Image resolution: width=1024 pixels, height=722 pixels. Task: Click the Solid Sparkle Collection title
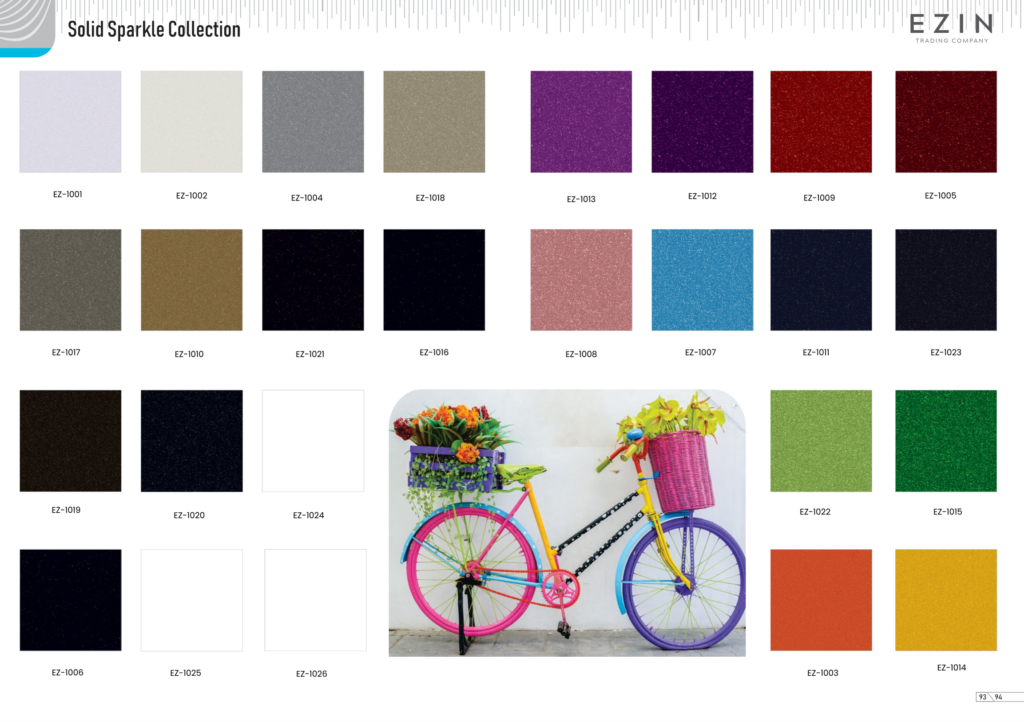[154, 29]
